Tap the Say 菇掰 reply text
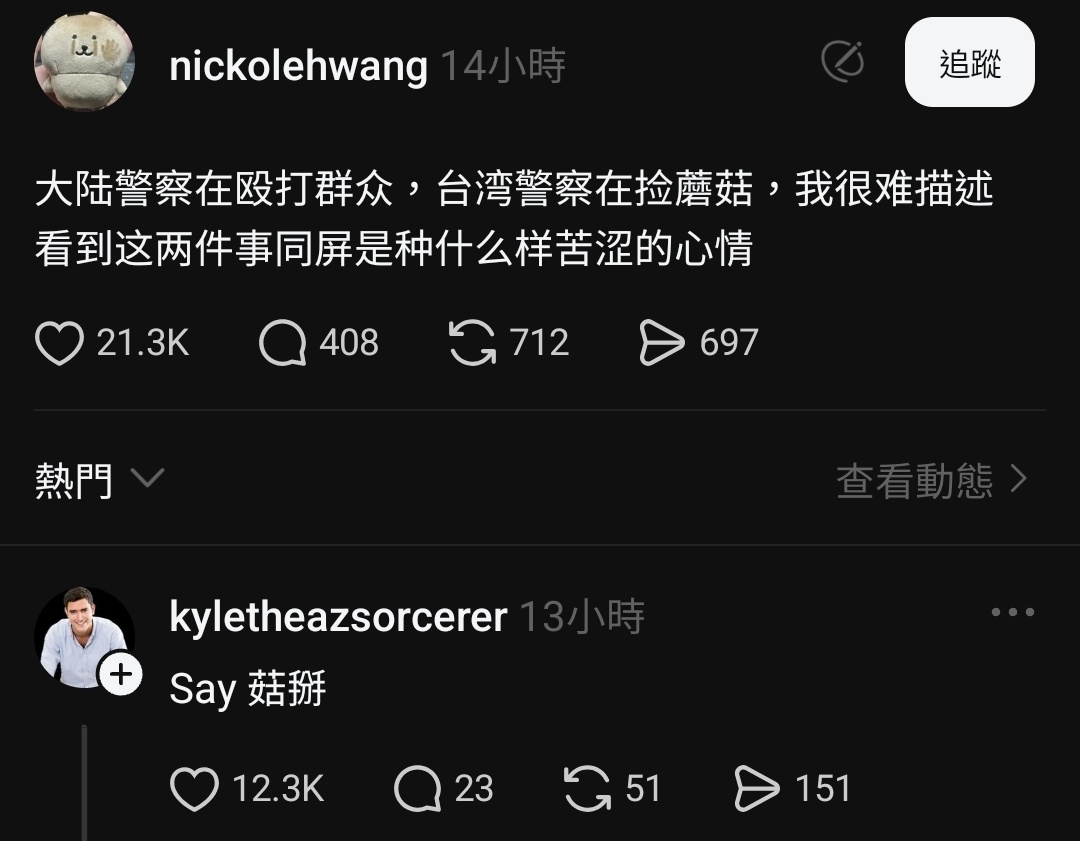 [x=248, y=688]
